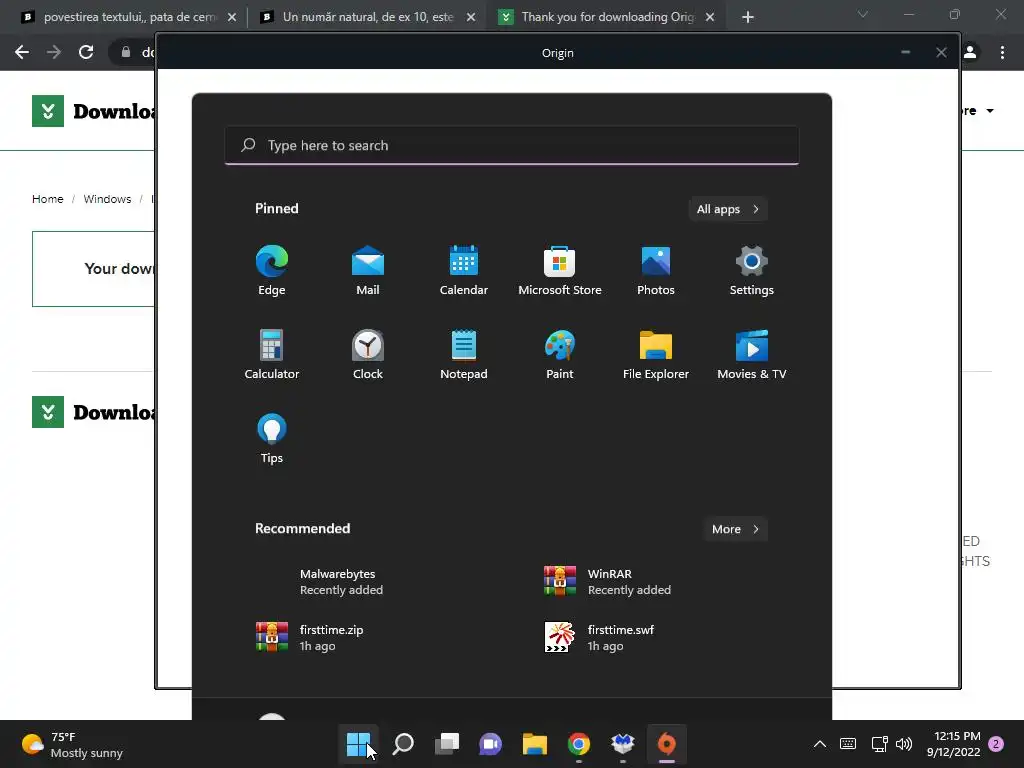
Task: Switch to Chrome on the taskbar
Action: (x=579, y=744)
